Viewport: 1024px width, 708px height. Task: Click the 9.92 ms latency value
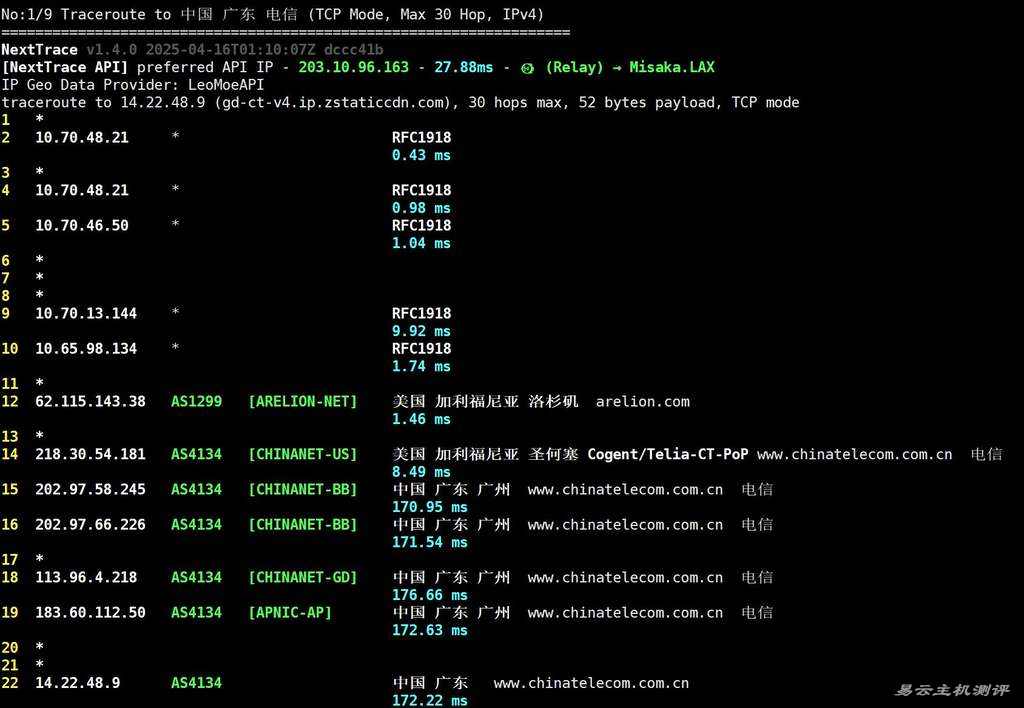(x=421, y=331)
